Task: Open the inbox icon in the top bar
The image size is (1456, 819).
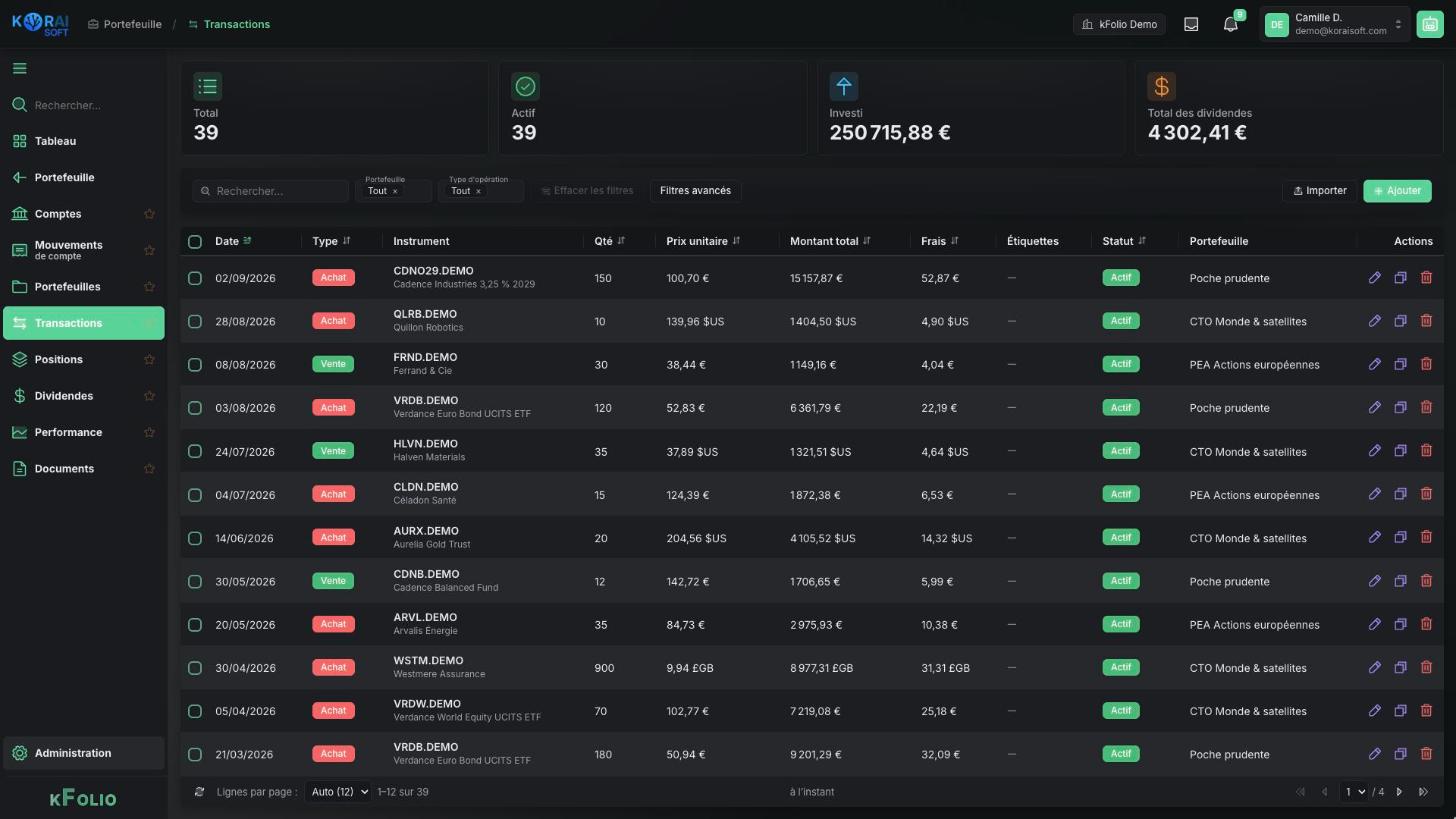Action: [x=1191, y=24]
